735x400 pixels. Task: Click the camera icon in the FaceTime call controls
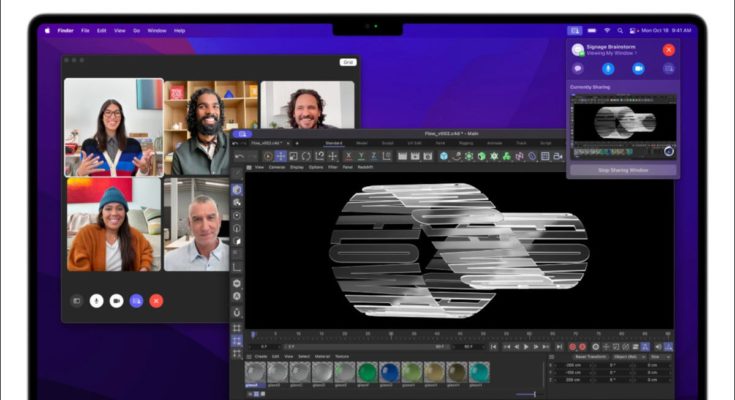coord(116,300)
